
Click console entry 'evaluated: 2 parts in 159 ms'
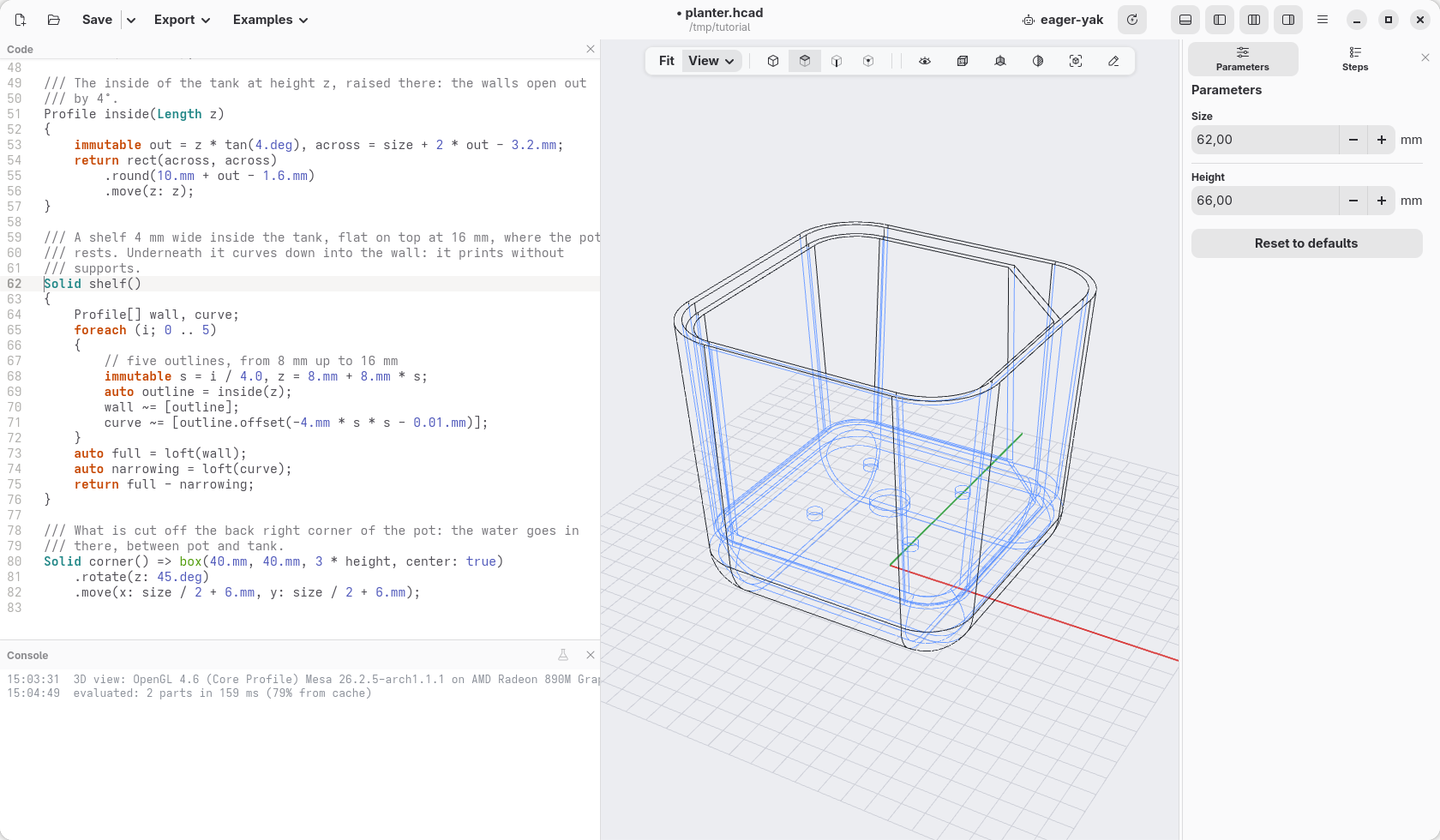[x=223, y=693]
